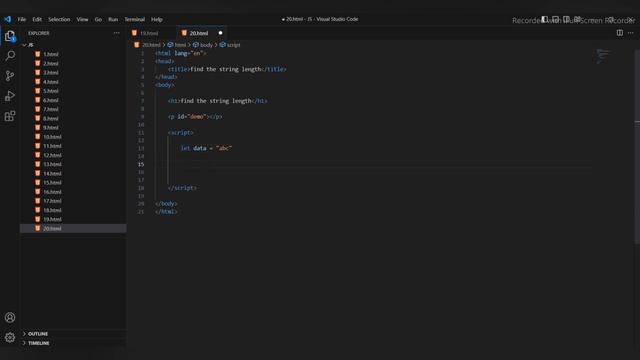Open 13.html in the Explorer
This screenshot has width=640, height=360.
73,164
